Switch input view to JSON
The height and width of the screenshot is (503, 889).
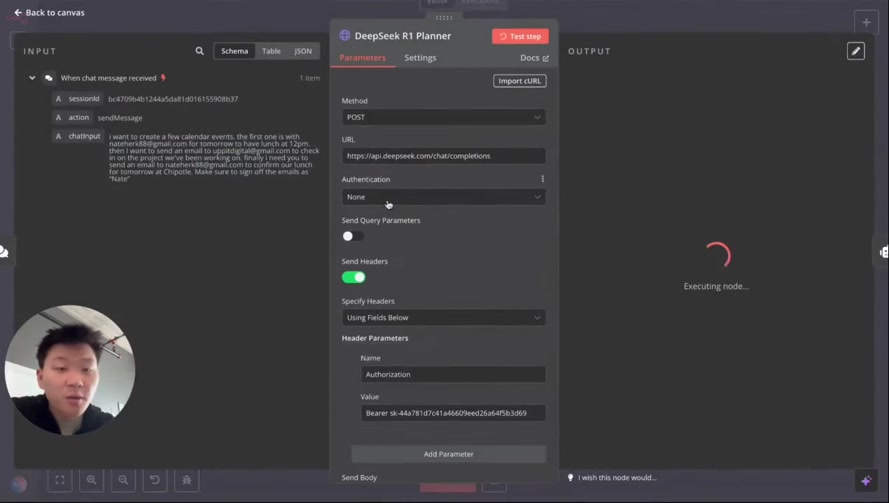[x=303, y=51]
